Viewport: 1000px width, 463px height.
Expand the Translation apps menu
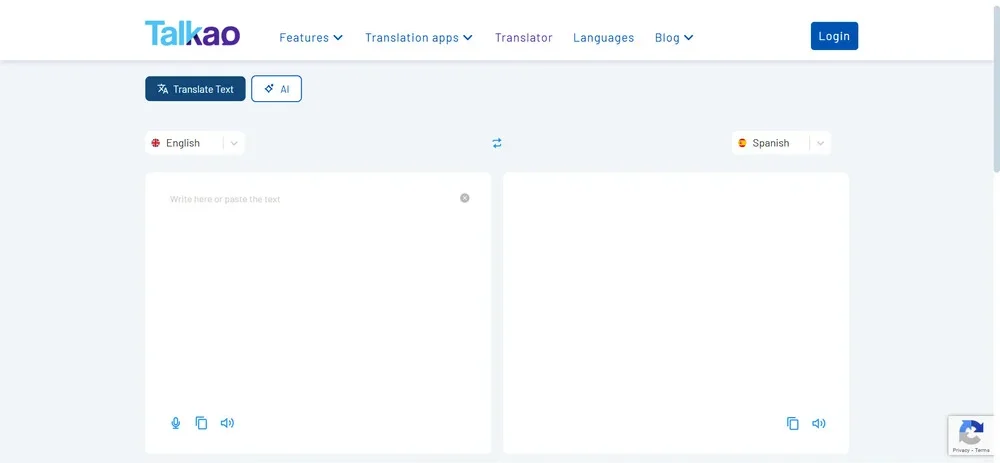click(418, 37)
